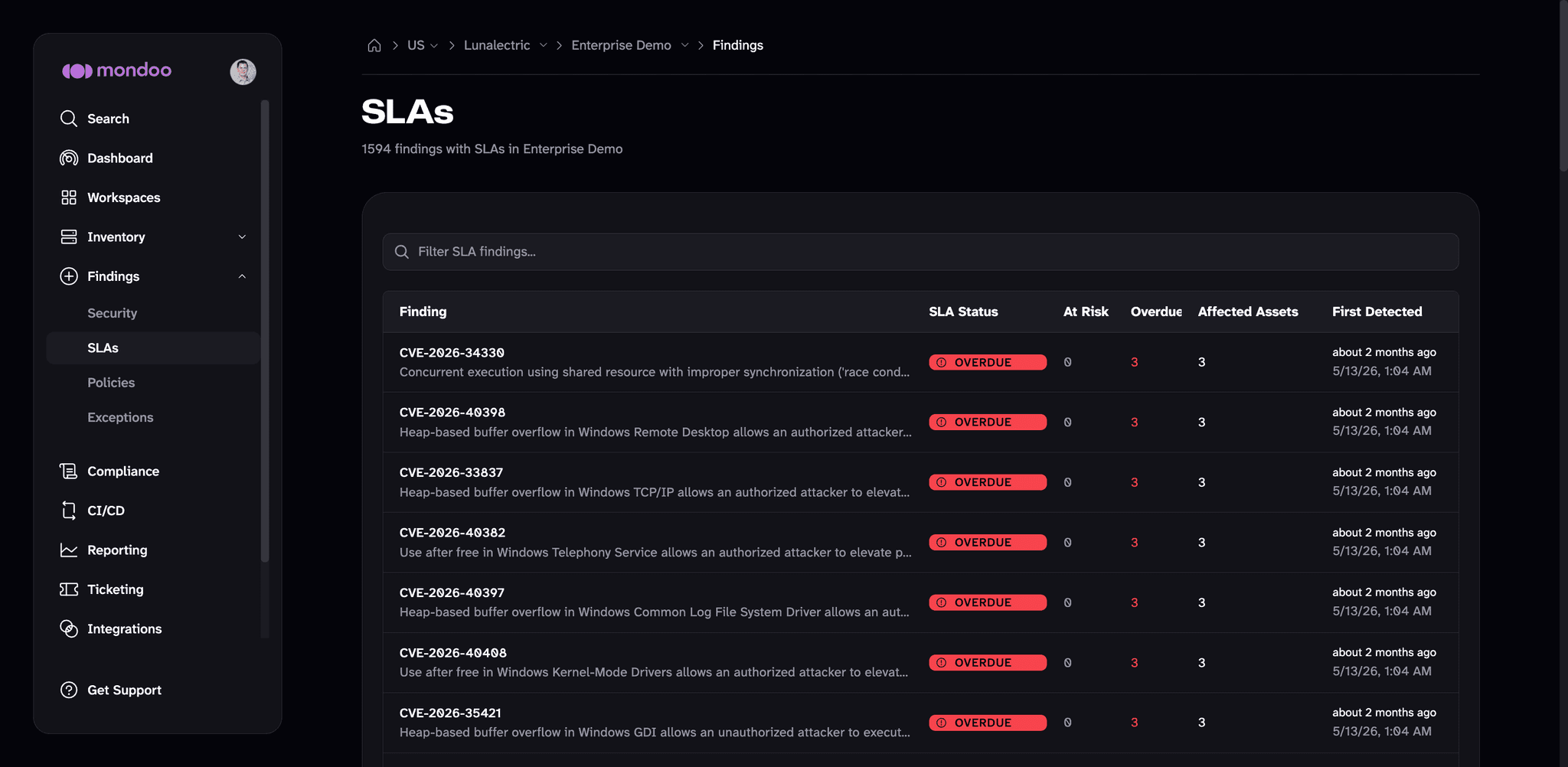The height and width of the screenshot is (767, 1568).
Task: Click the Inventory server icon
Action: pos(69,237)
